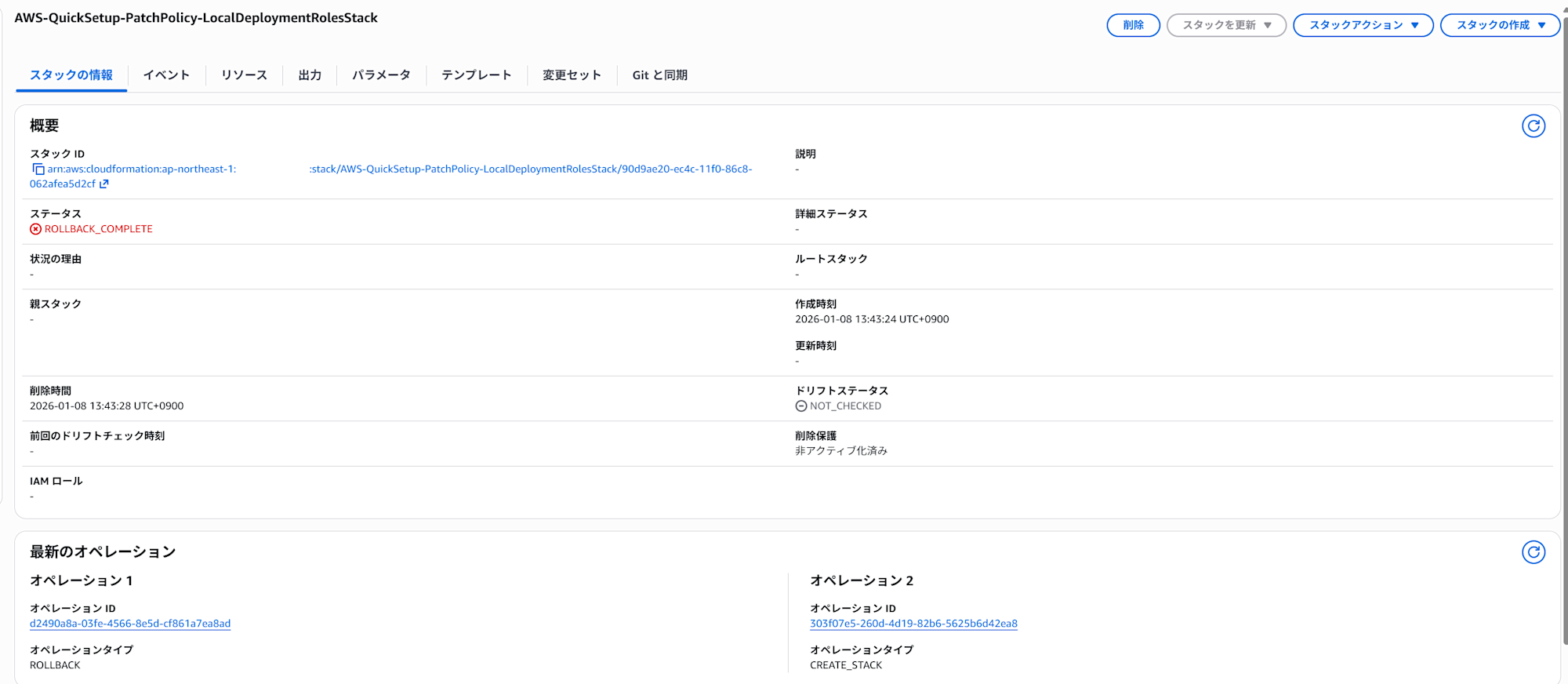
Task: Switch to the イベント tab
Action: [166, 75]
